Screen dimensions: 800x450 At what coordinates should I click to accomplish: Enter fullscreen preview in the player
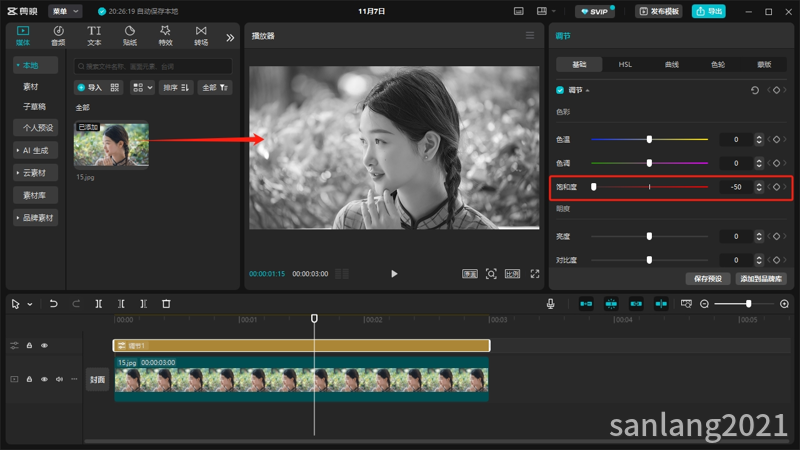535,274
